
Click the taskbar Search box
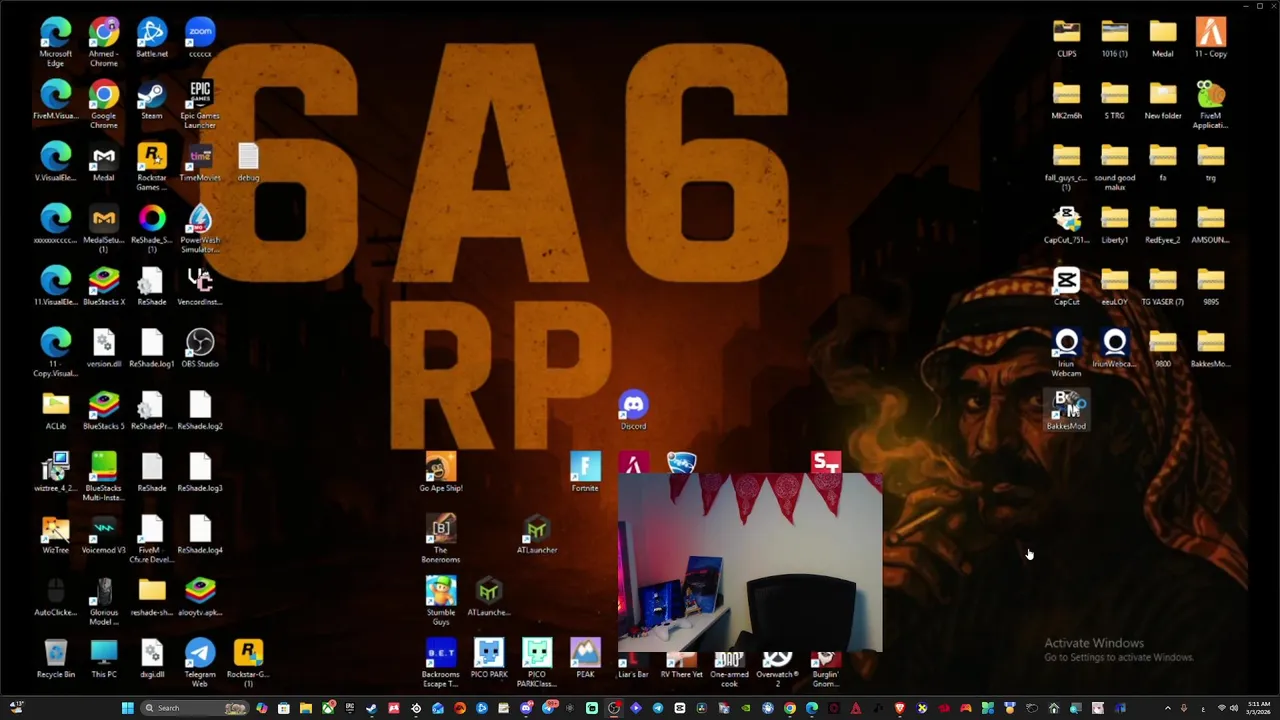coord(193,708)
